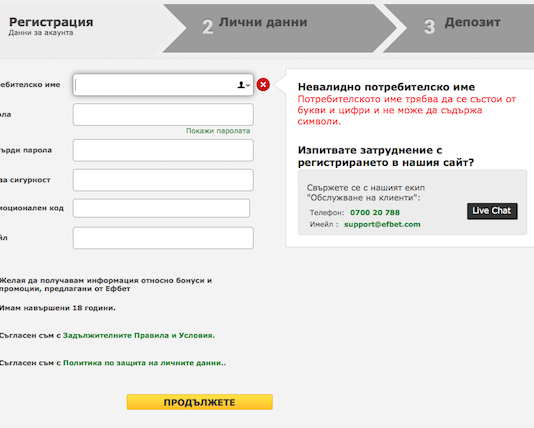
Task: Open the Live Chat button
Action: (492, 211)
